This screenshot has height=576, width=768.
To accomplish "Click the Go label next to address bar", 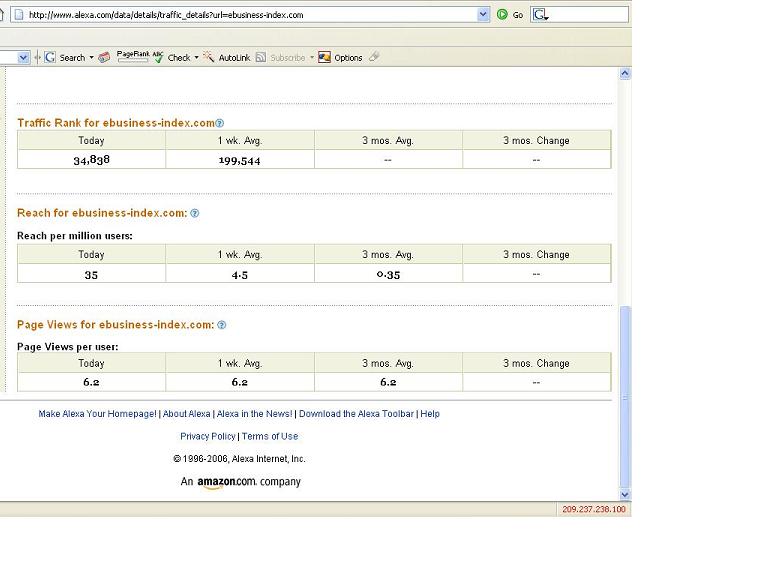I will pos(518,15).
